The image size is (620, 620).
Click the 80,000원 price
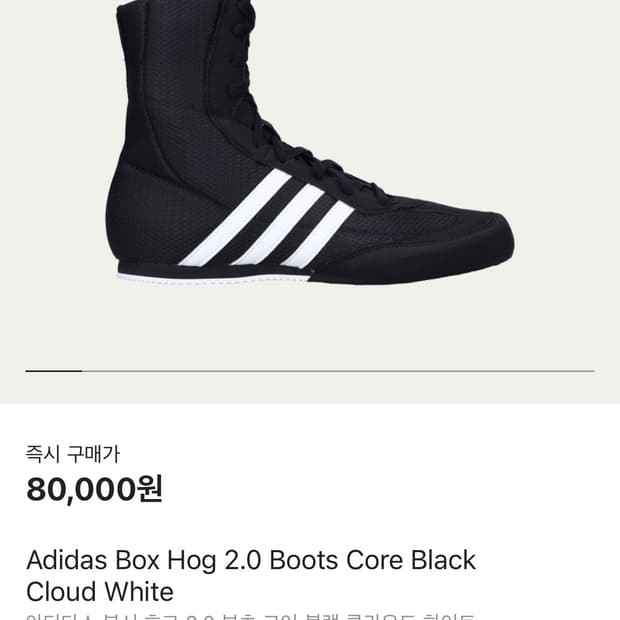click(x=94, y=490)
